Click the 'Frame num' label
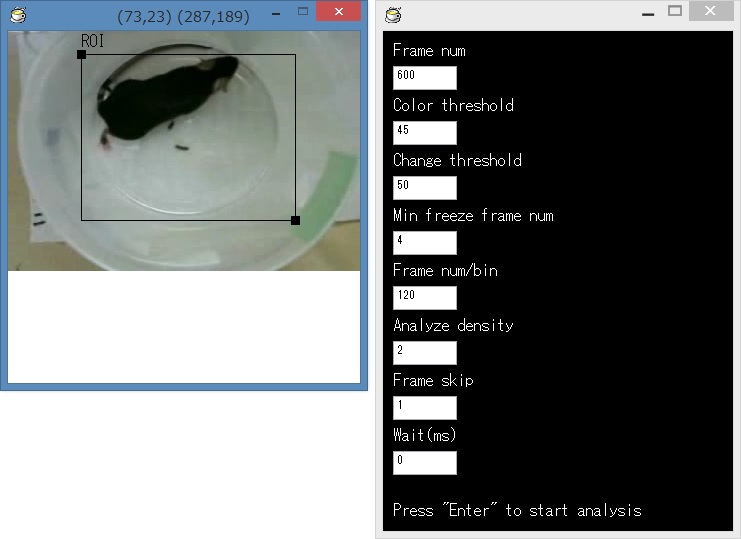This screenshot has height=539, width=741. [x=429, y=50]
